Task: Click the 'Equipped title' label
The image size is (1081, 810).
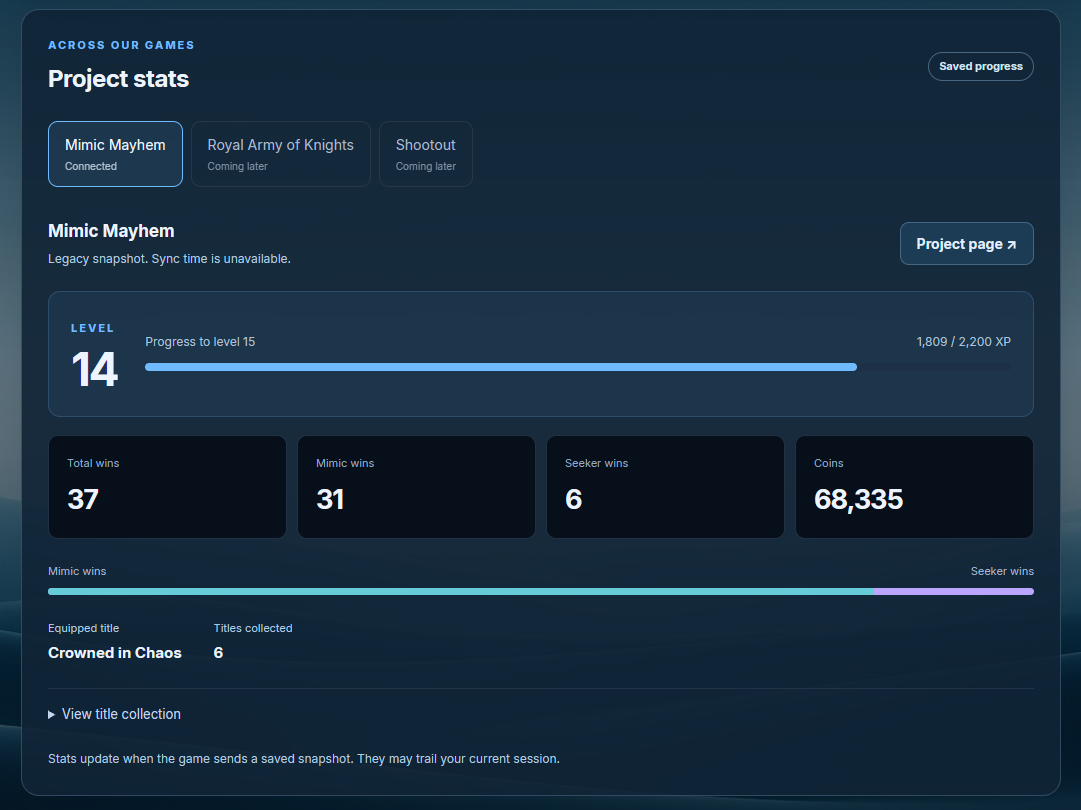Action: point(83,629)
